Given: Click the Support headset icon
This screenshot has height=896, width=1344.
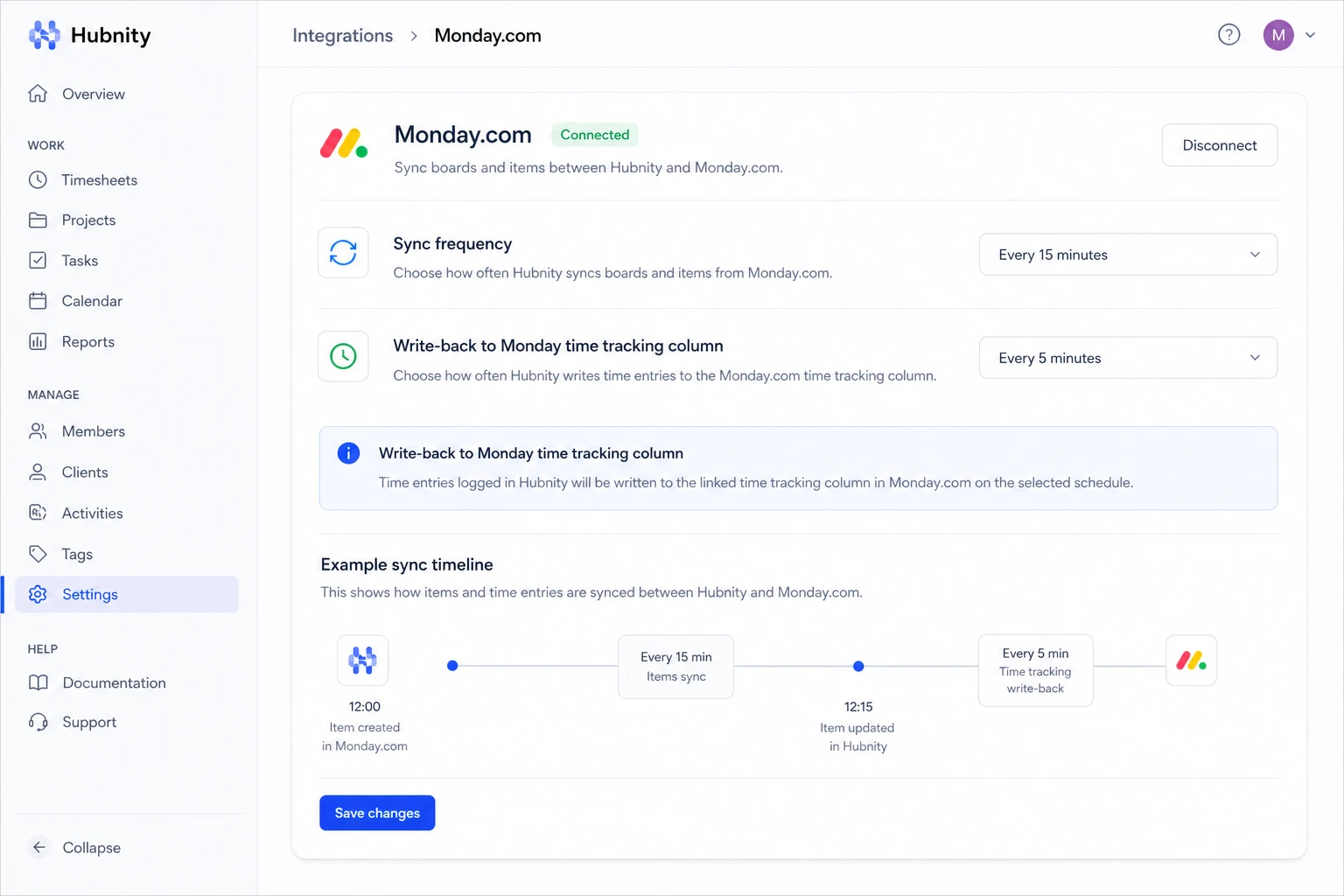Looking at the screenshot, I should tap(38, 722).
